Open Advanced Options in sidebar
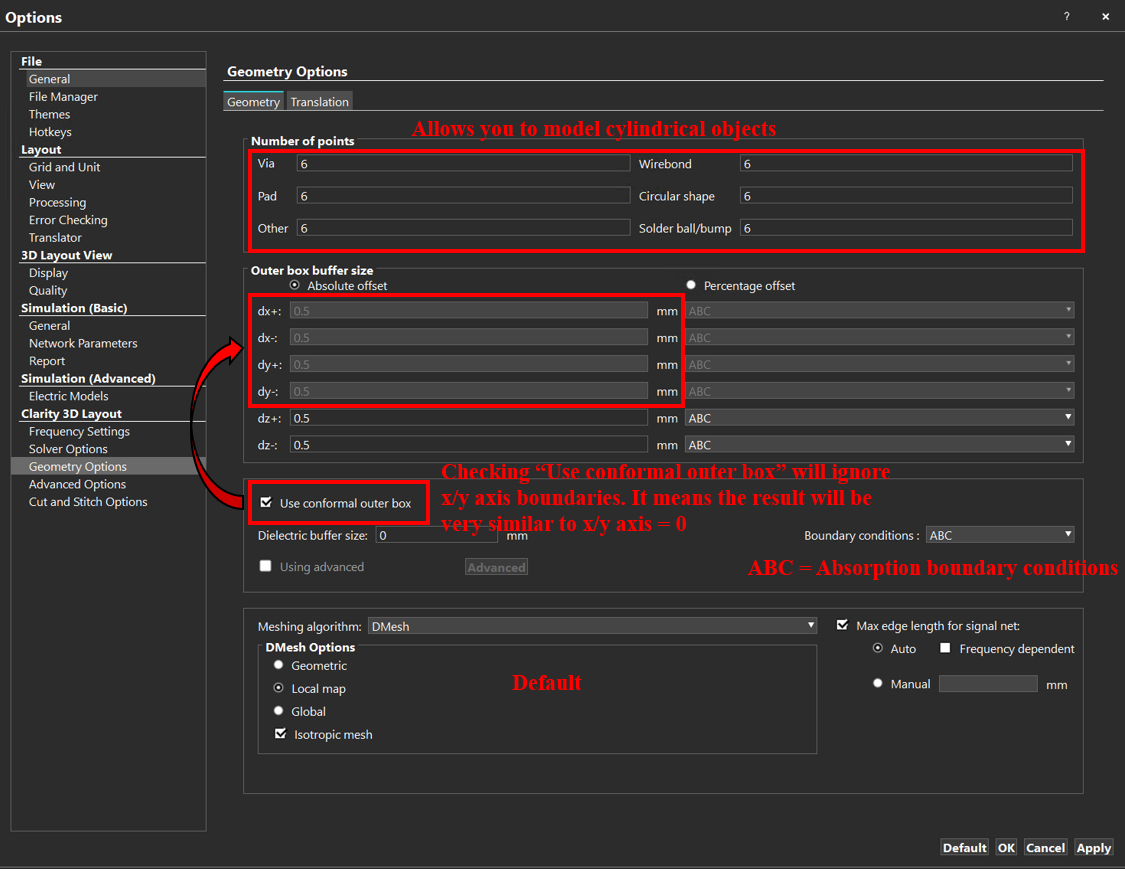The width and height of the screenshot is (1125, 871). tap(77, 484)
